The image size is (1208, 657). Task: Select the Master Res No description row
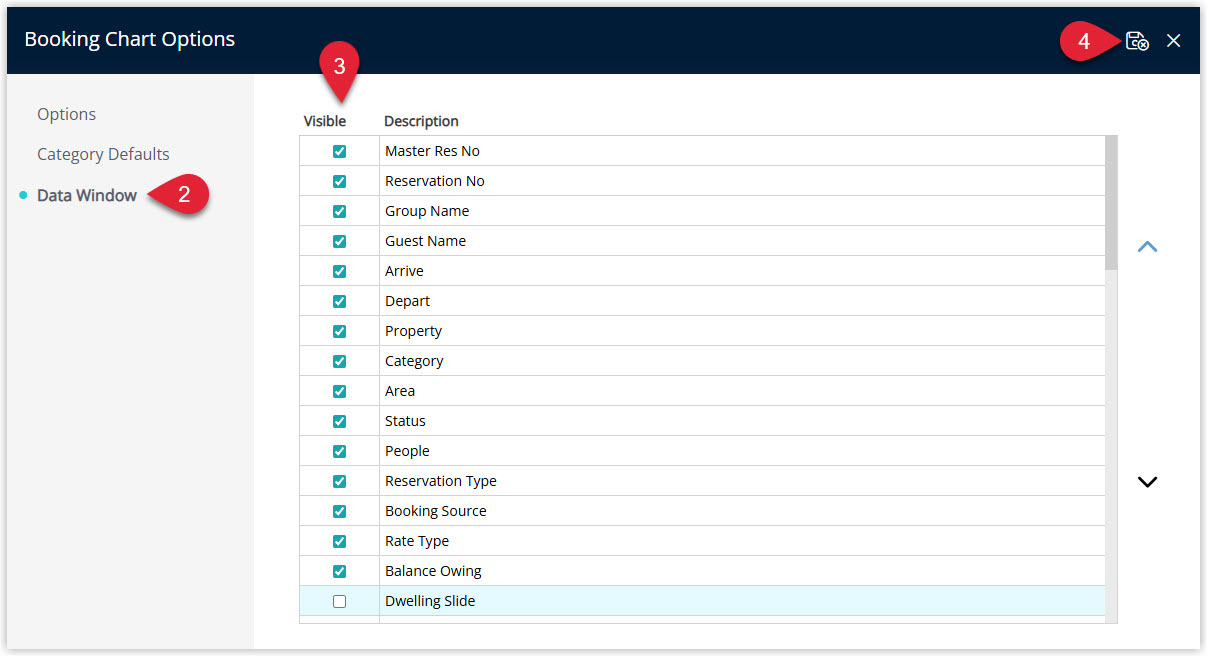(x=742, y=151)
